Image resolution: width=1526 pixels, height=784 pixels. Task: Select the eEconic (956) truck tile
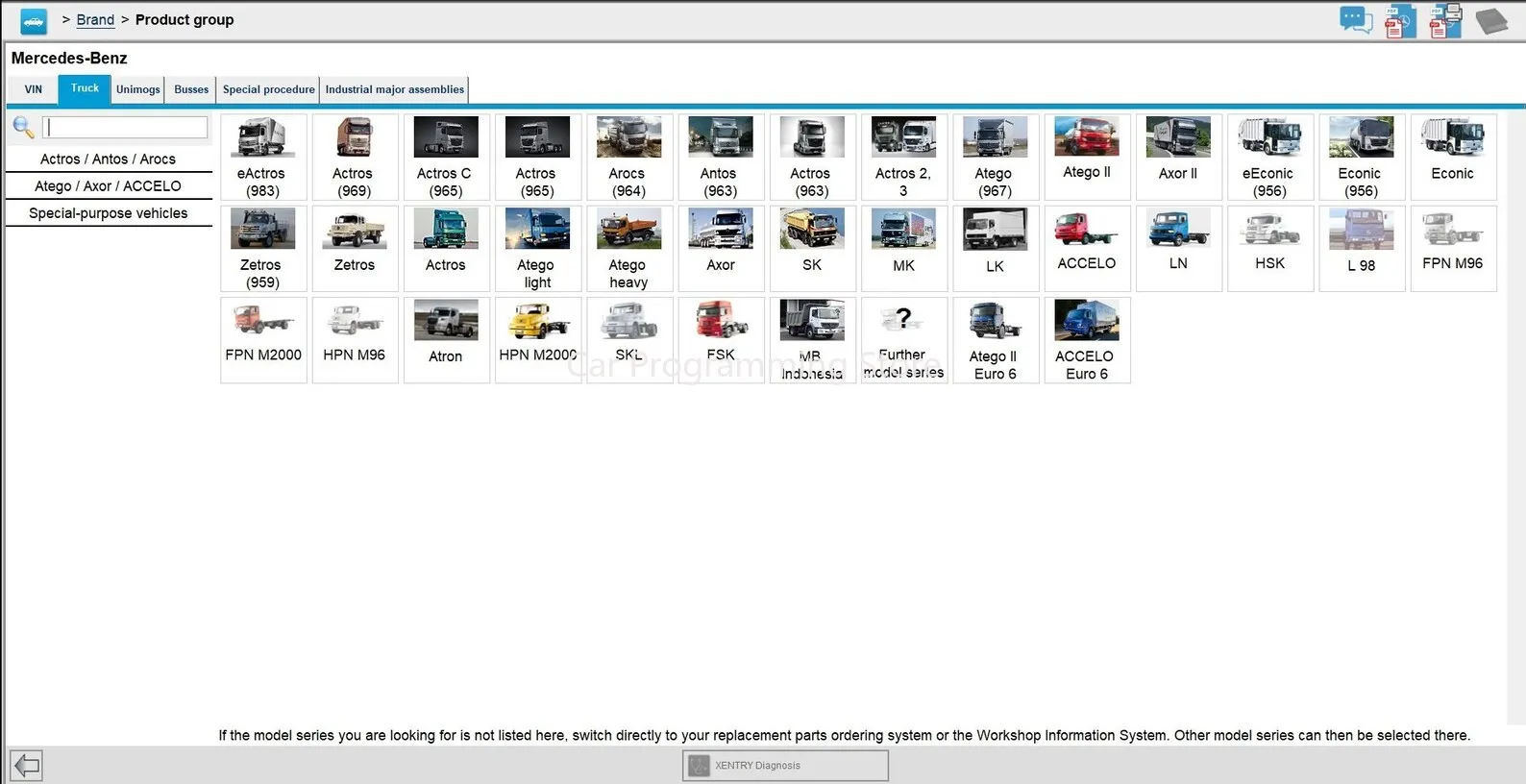point(1269,157)
